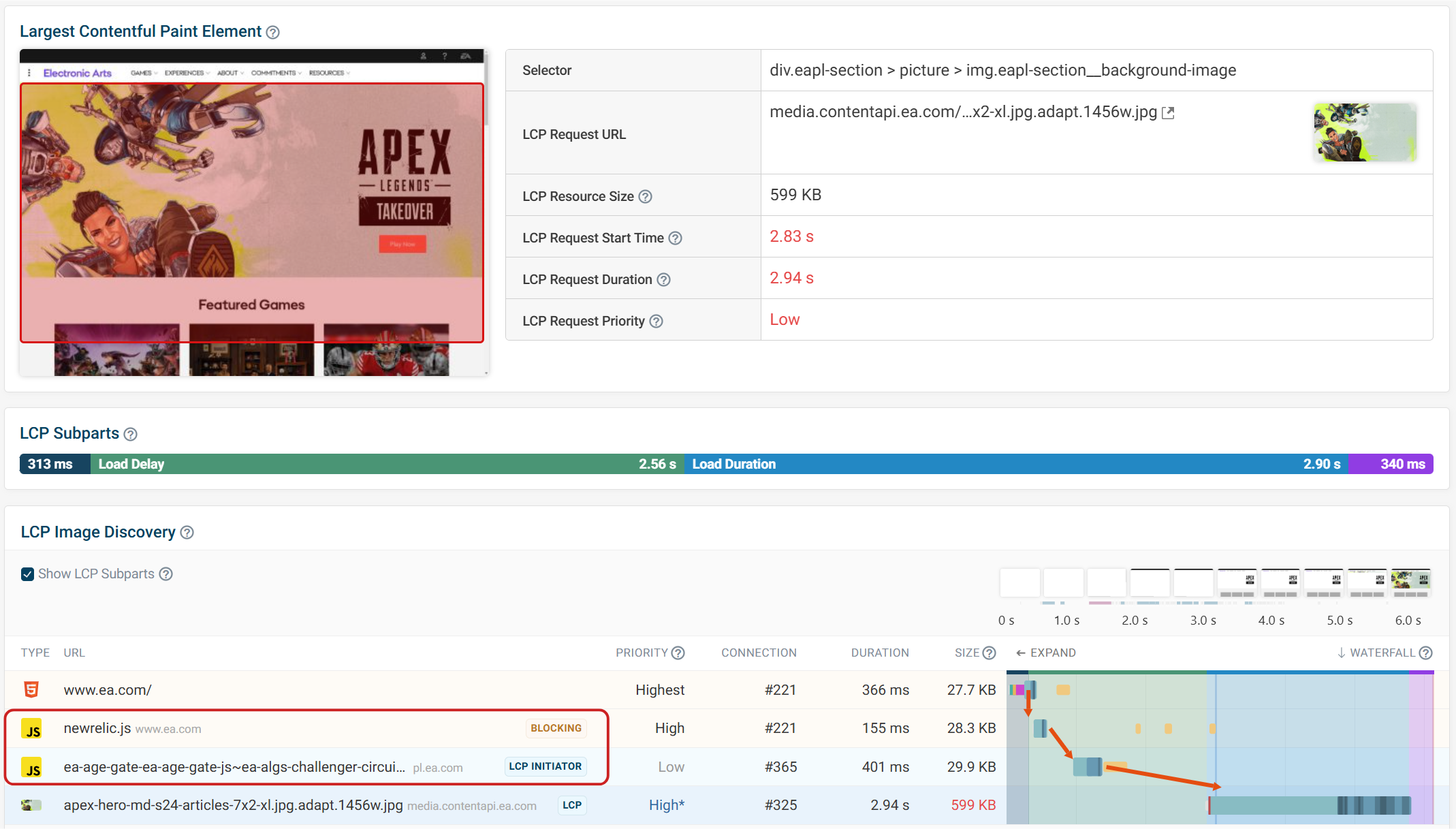Open the LCP Request URL external link icon
The image size is (1456, 829).
coord(1168,112)
